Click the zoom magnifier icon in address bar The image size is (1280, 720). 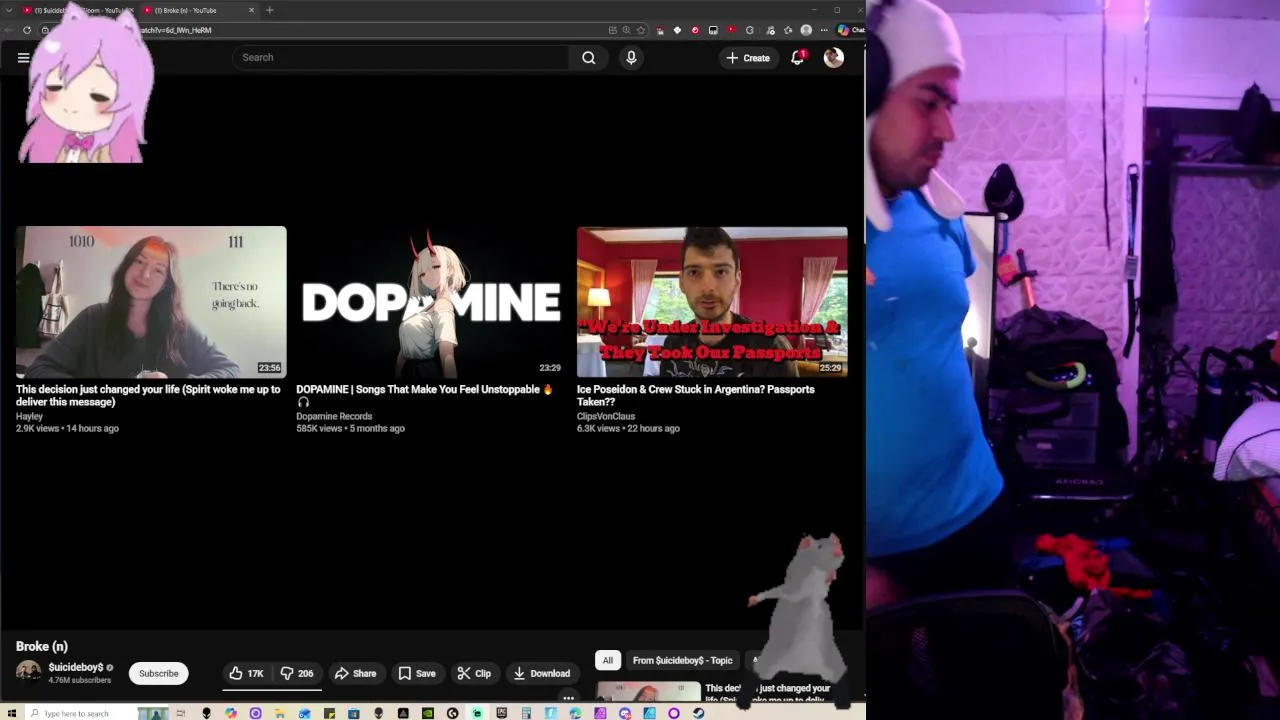point(627,30)
